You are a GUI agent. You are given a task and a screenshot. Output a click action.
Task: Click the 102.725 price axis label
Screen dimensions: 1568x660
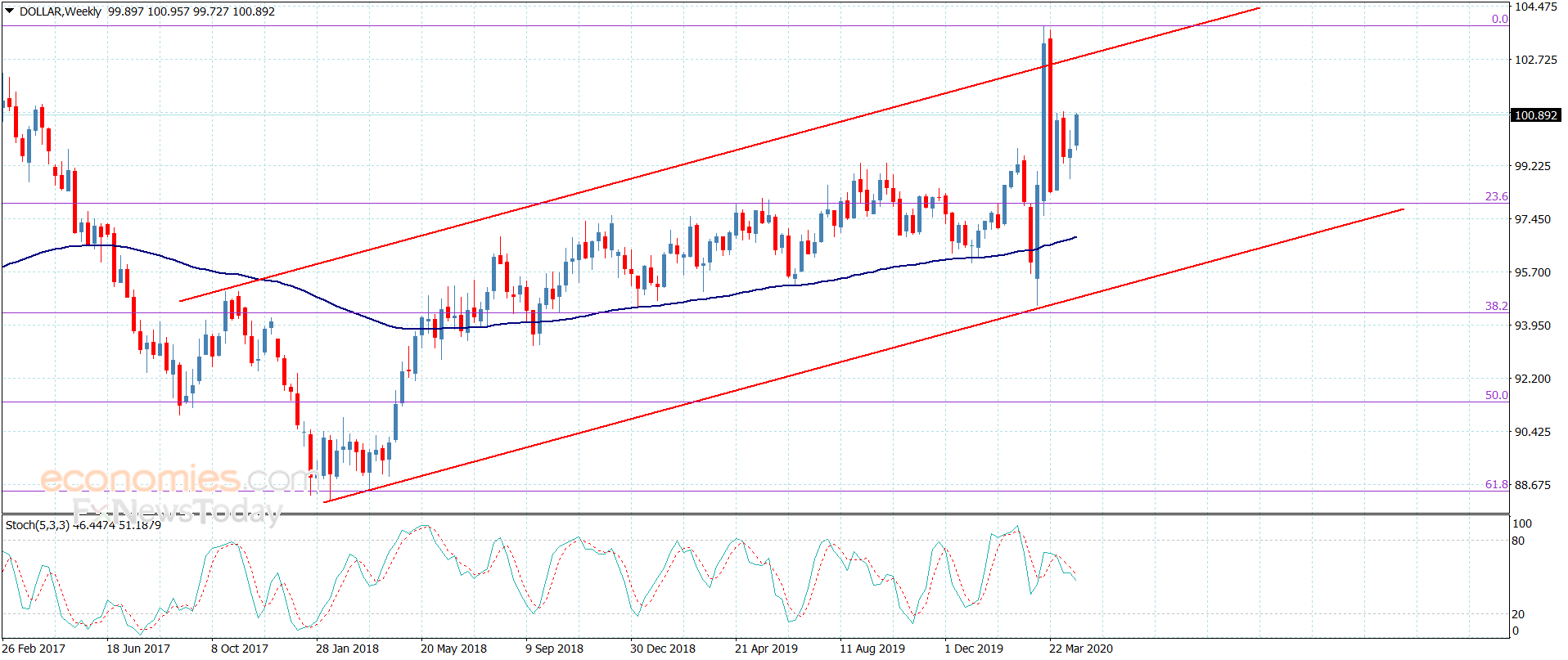tap(1536, 60)
